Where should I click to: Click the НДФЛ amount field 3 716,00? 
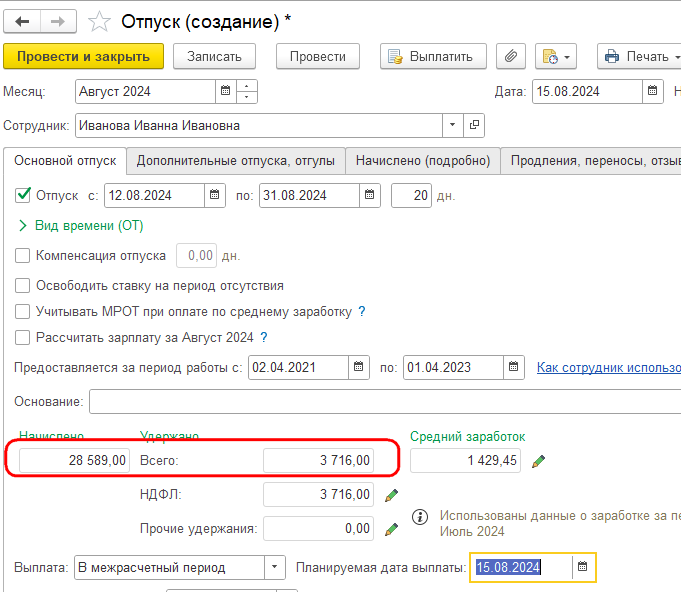coord(318,494)
